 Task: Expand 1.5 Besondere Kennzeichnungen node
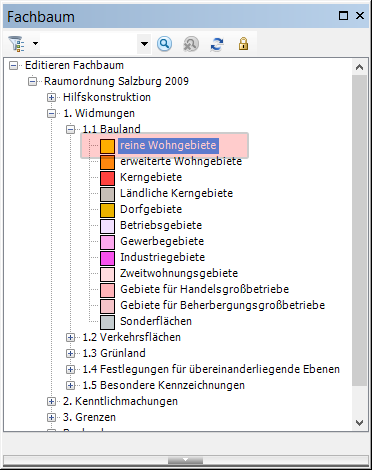pos(70,385)
